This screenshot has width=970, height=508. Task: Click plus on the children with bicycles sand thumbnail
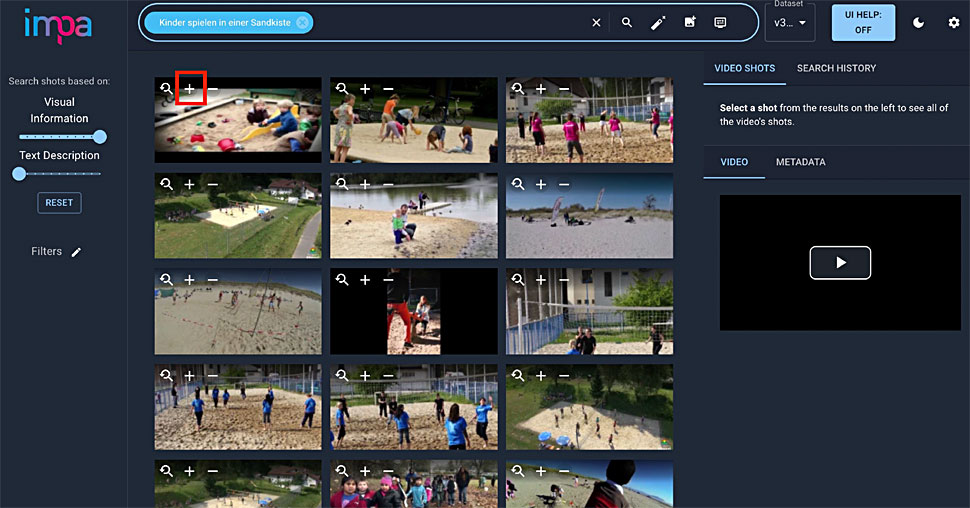coord(366,89)
